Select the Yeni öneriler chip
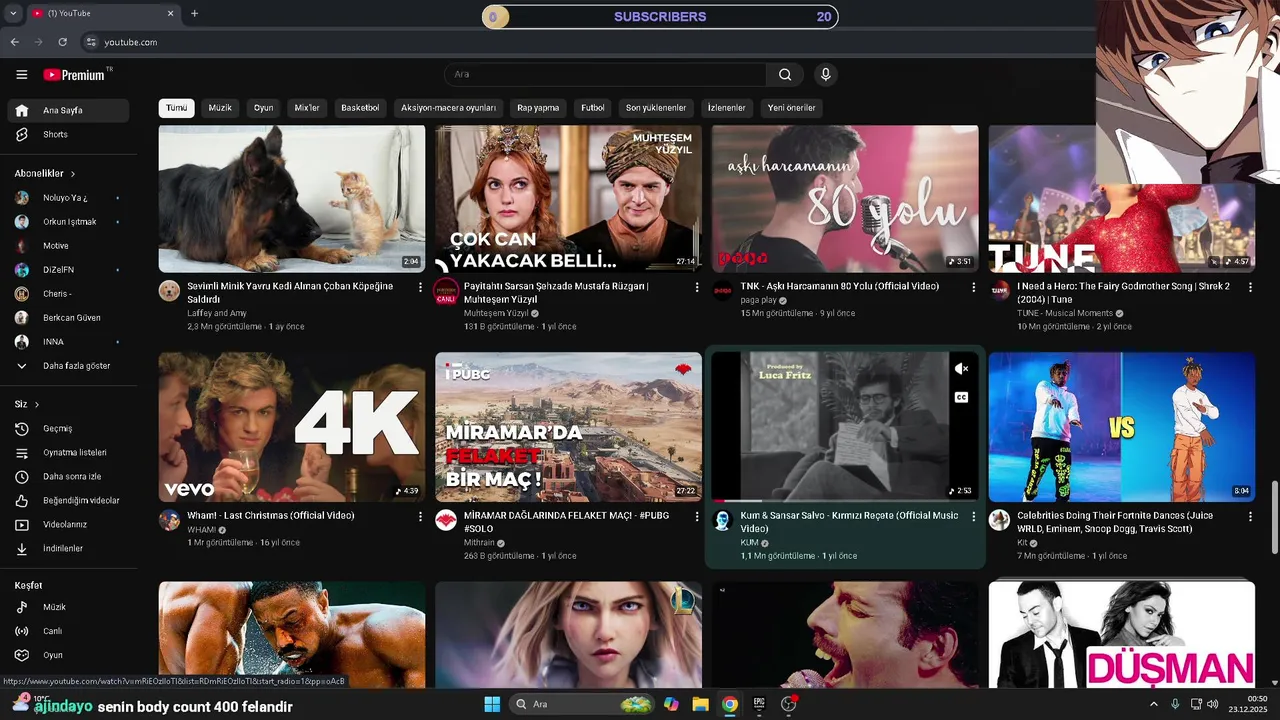Image resolution: width=1280 pixels, height=720 pixels. click(791, 108)
